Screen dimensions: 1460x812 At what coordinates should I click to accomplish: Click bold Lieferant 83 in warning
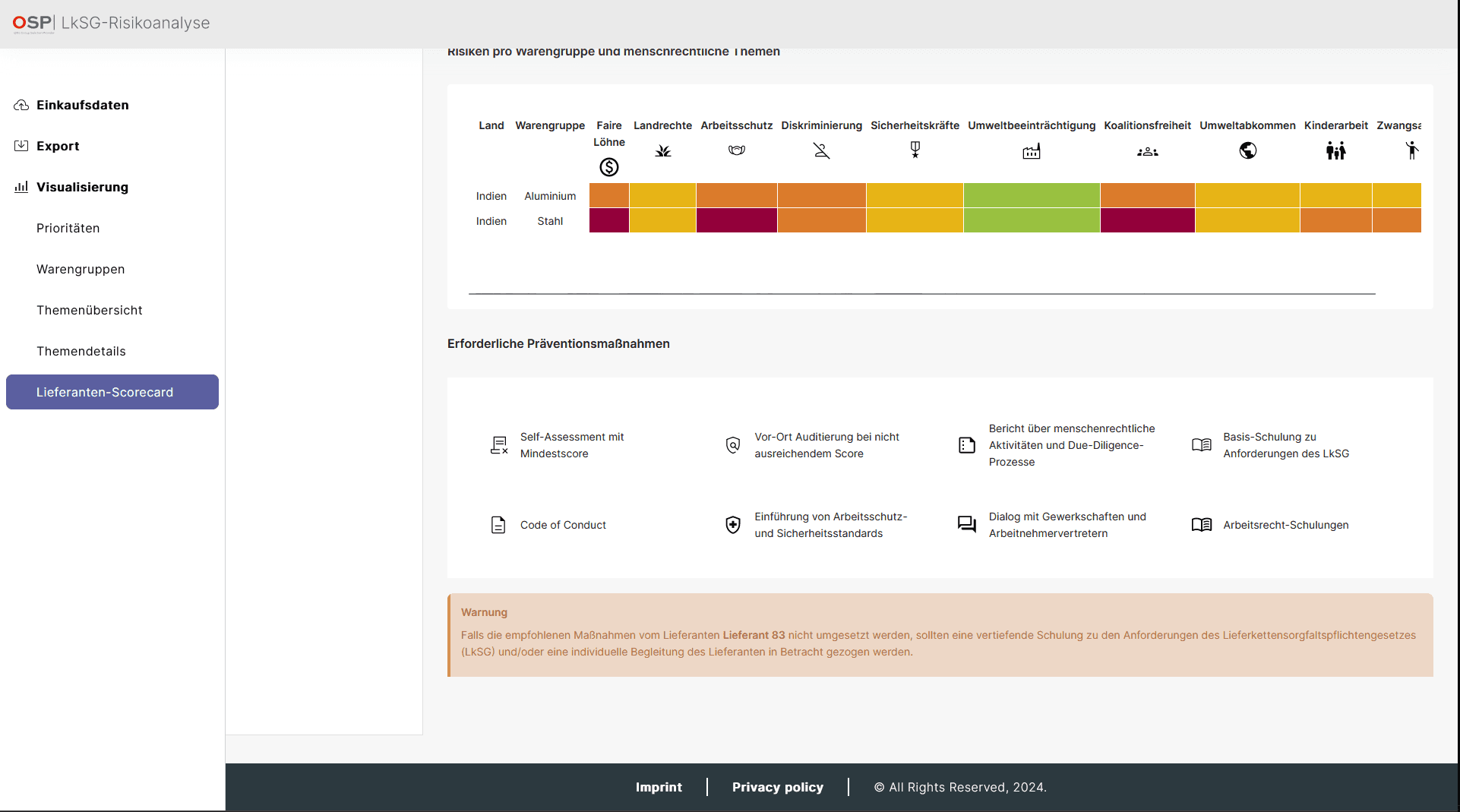point(754,635)
